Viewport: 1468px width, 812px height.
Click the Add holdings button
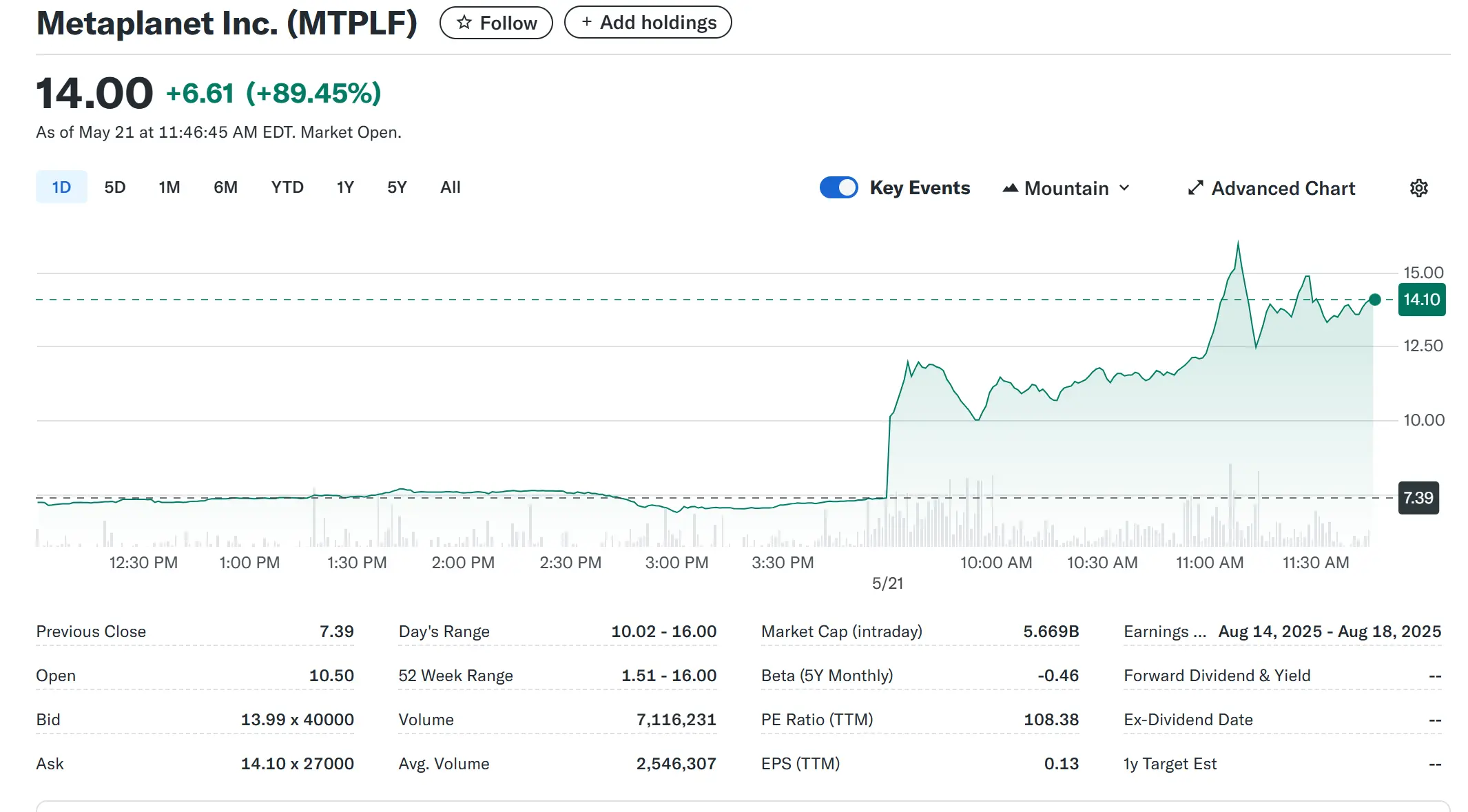[x=648, y=23]
